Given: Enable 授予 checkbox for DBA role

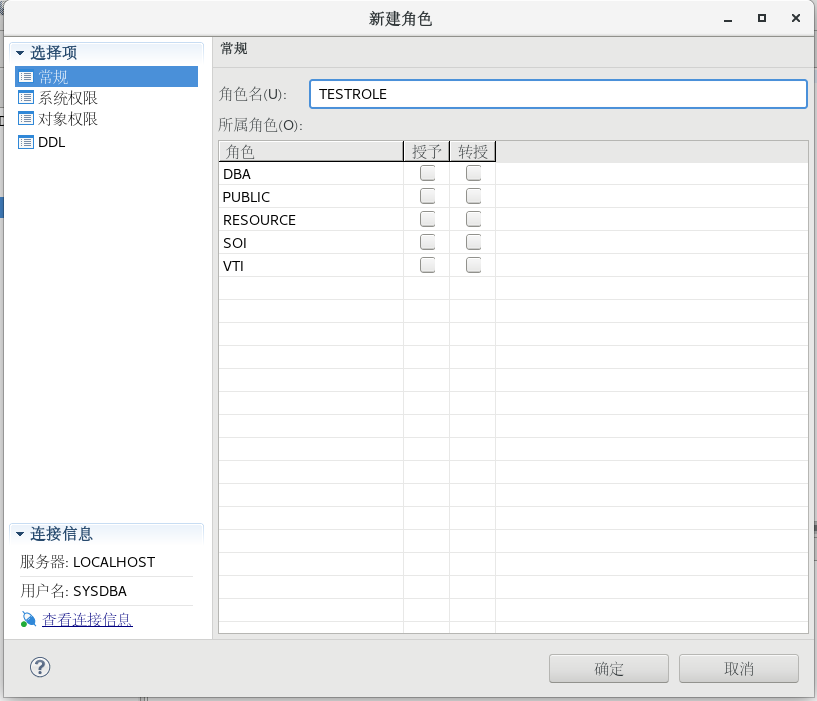Looking at the screenshot, I should coord(427,172).
